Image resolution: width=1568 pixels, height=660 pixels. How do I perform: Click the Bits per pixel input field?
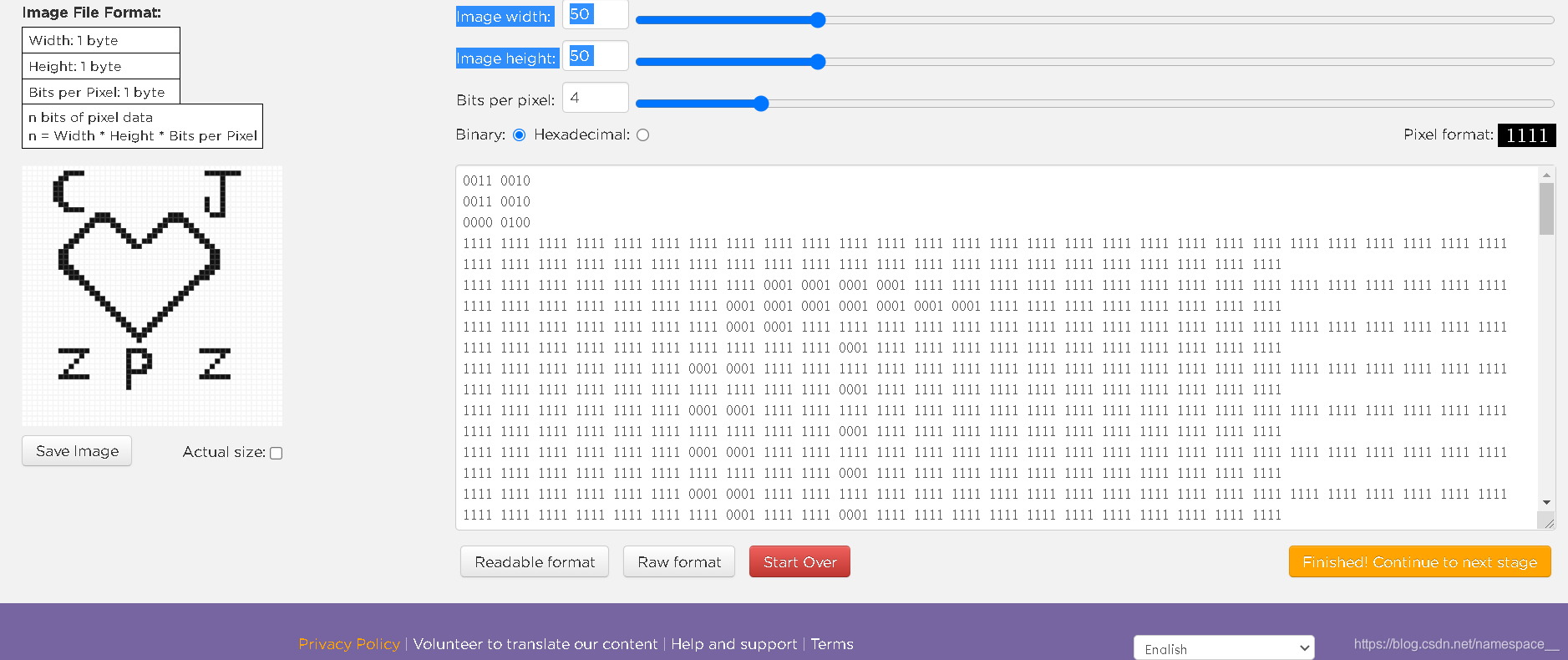tap(596, 98)
